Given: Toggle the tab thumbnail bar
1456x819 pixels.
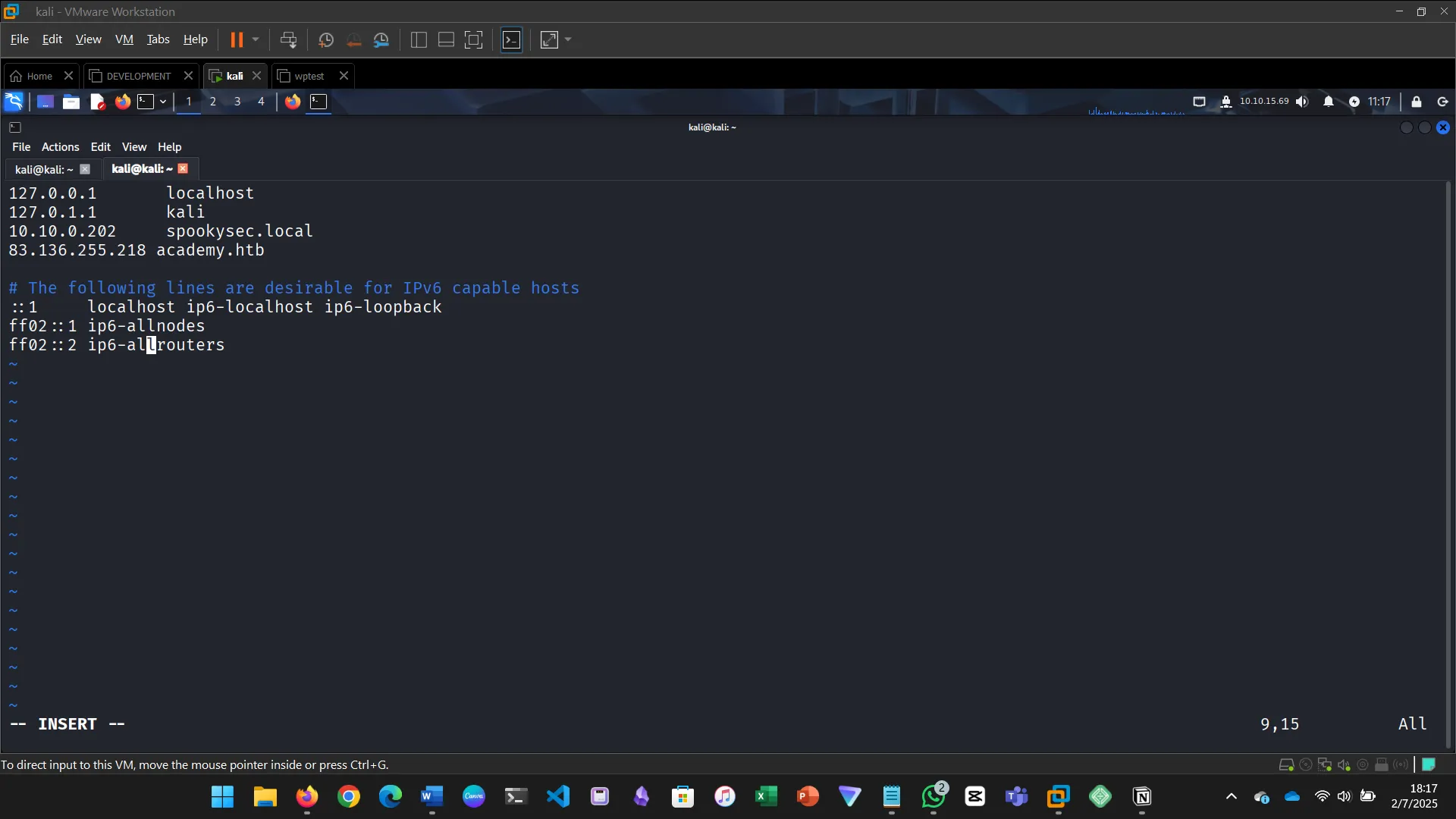Looking at the screenshot, I should coord(446,39).
